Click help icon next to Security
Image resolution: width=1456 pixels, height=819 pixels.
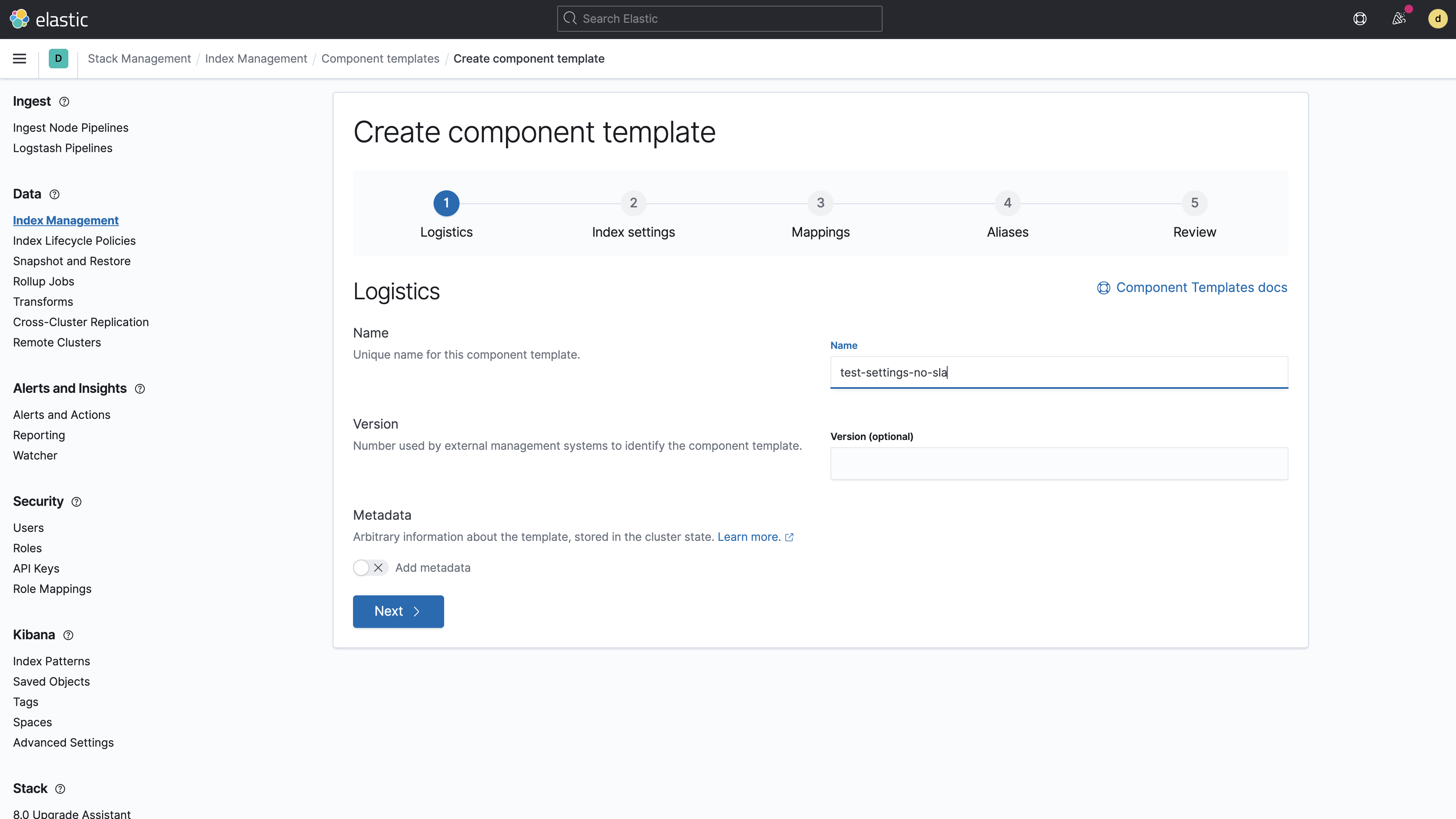click(76, 502)
